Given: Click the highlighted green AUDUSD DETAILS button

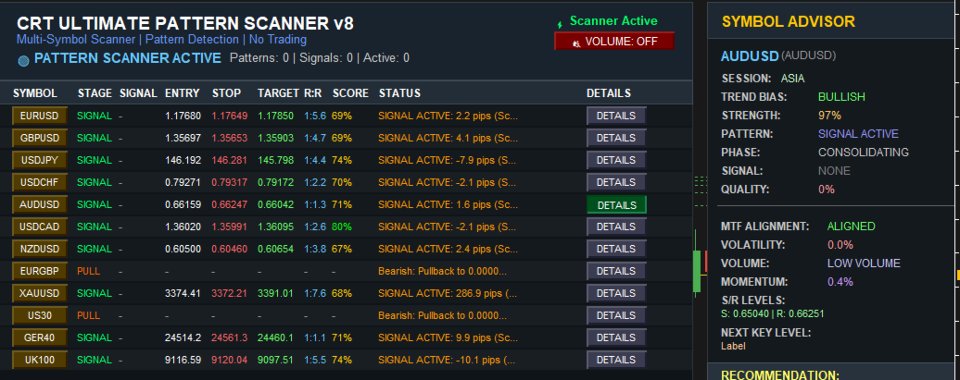Looking at the screenshot, I should [x=616, y=205].
